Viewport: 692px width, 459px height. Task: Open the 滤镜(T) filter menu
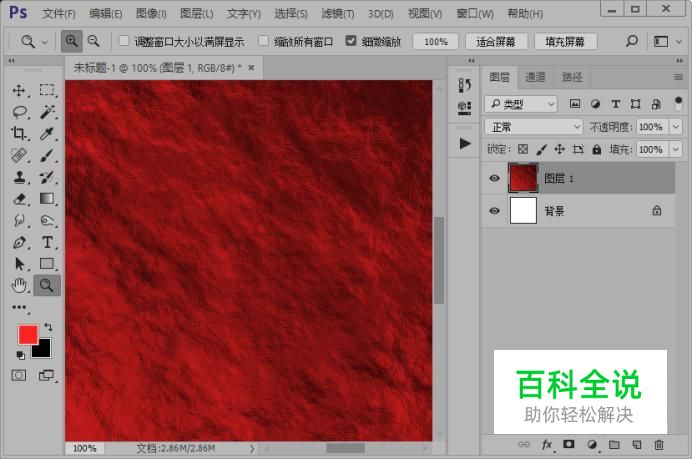[338, 14]
